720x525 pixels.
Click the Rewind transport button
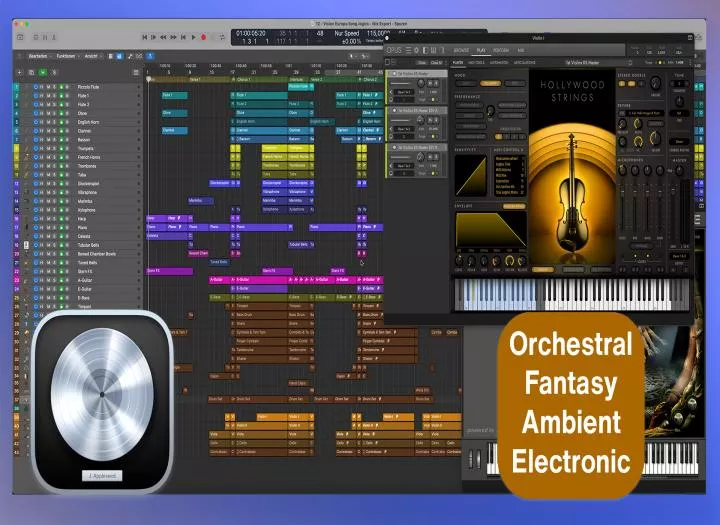click(163, 37)
